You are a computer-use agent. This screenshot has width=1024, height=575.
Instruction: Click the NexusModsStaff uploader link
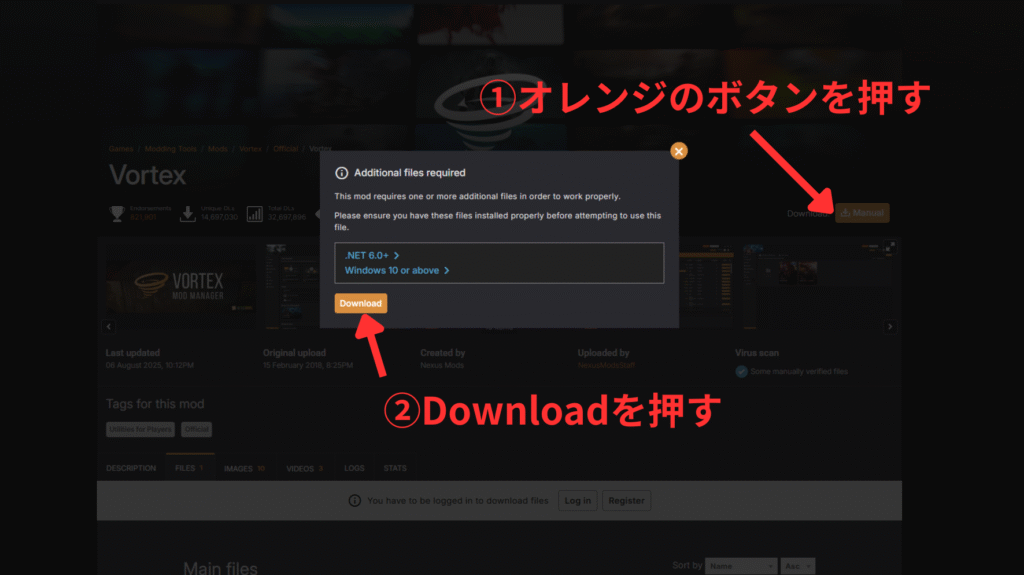pyautogui.click(x=606, y=365)
